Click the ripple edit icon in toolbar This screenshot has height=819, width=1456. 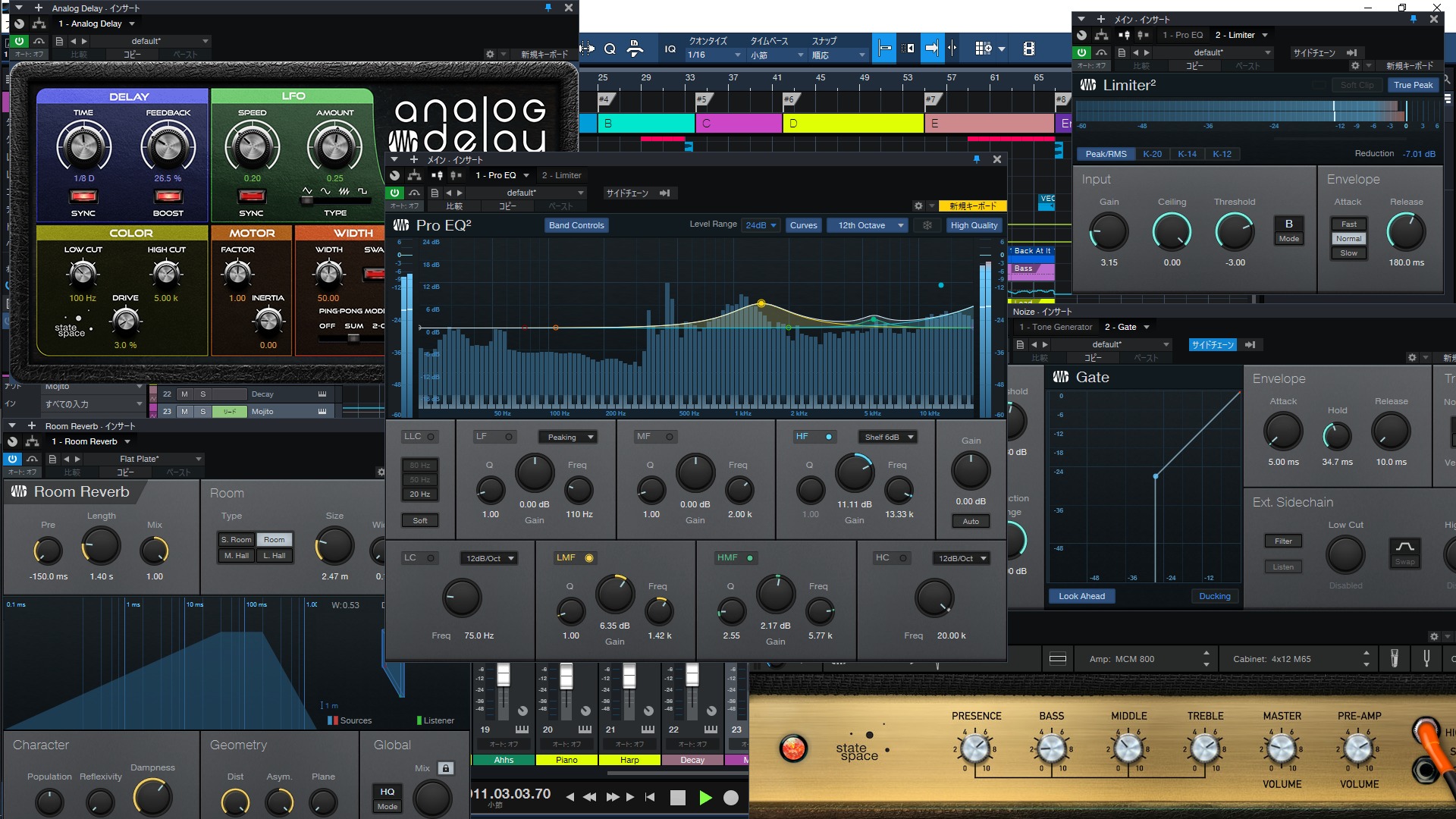point(908,49)
